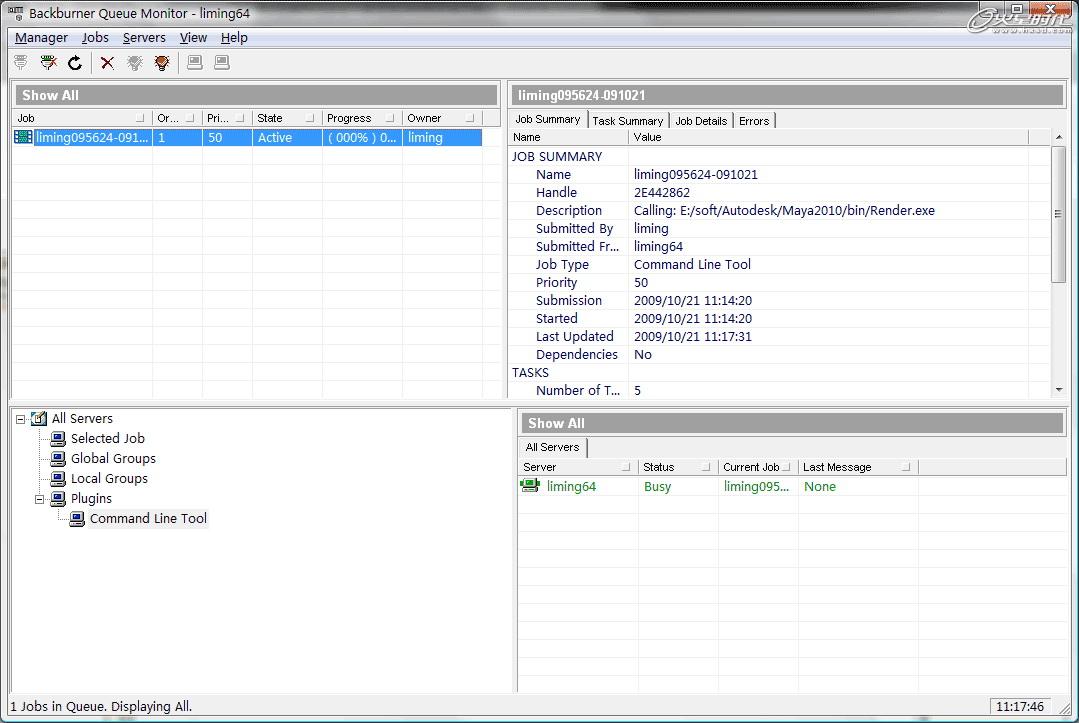This screenshot has width=1079, height=723.
Task: Click the Name column header in job summary
Action: [568, 137]
